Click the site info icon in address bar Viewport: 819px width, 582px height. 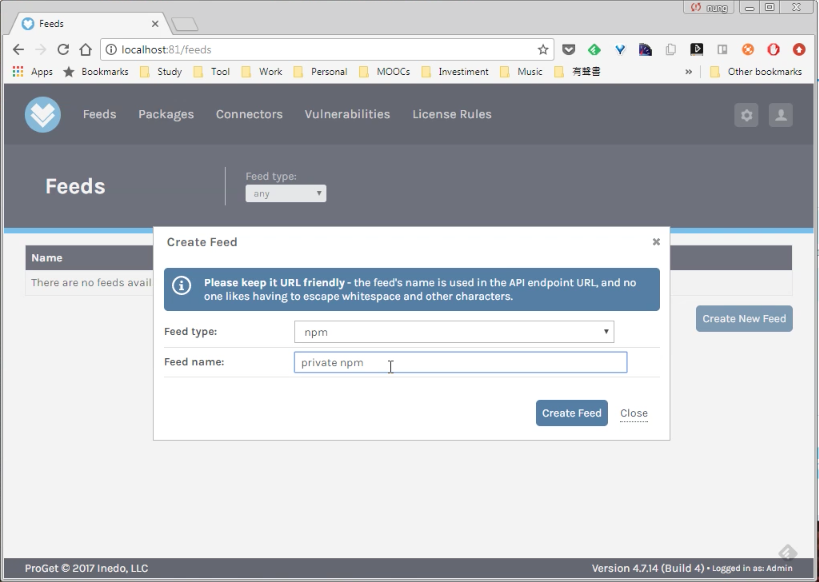coord(111,50)
